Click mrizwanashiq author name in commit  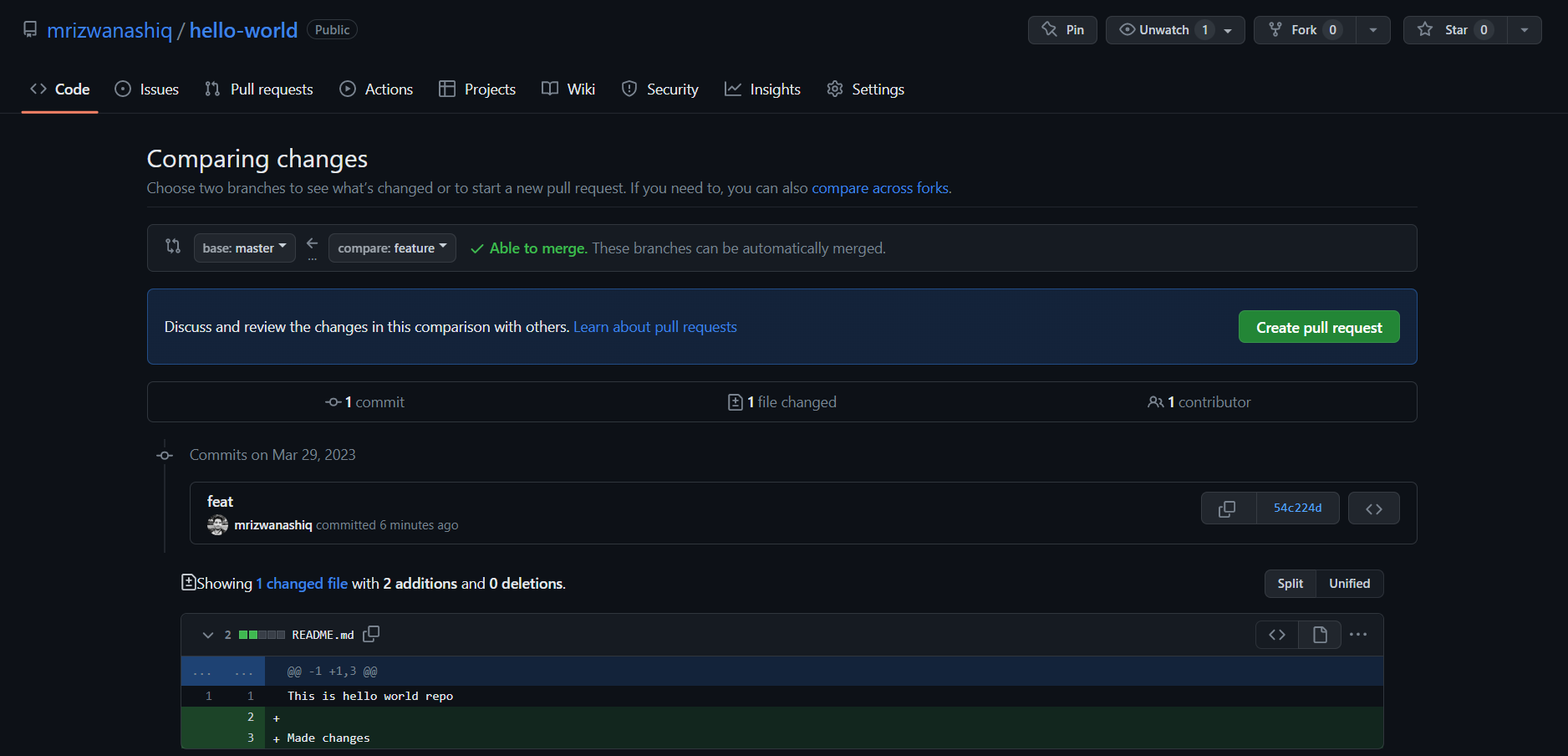click(273, 525)
